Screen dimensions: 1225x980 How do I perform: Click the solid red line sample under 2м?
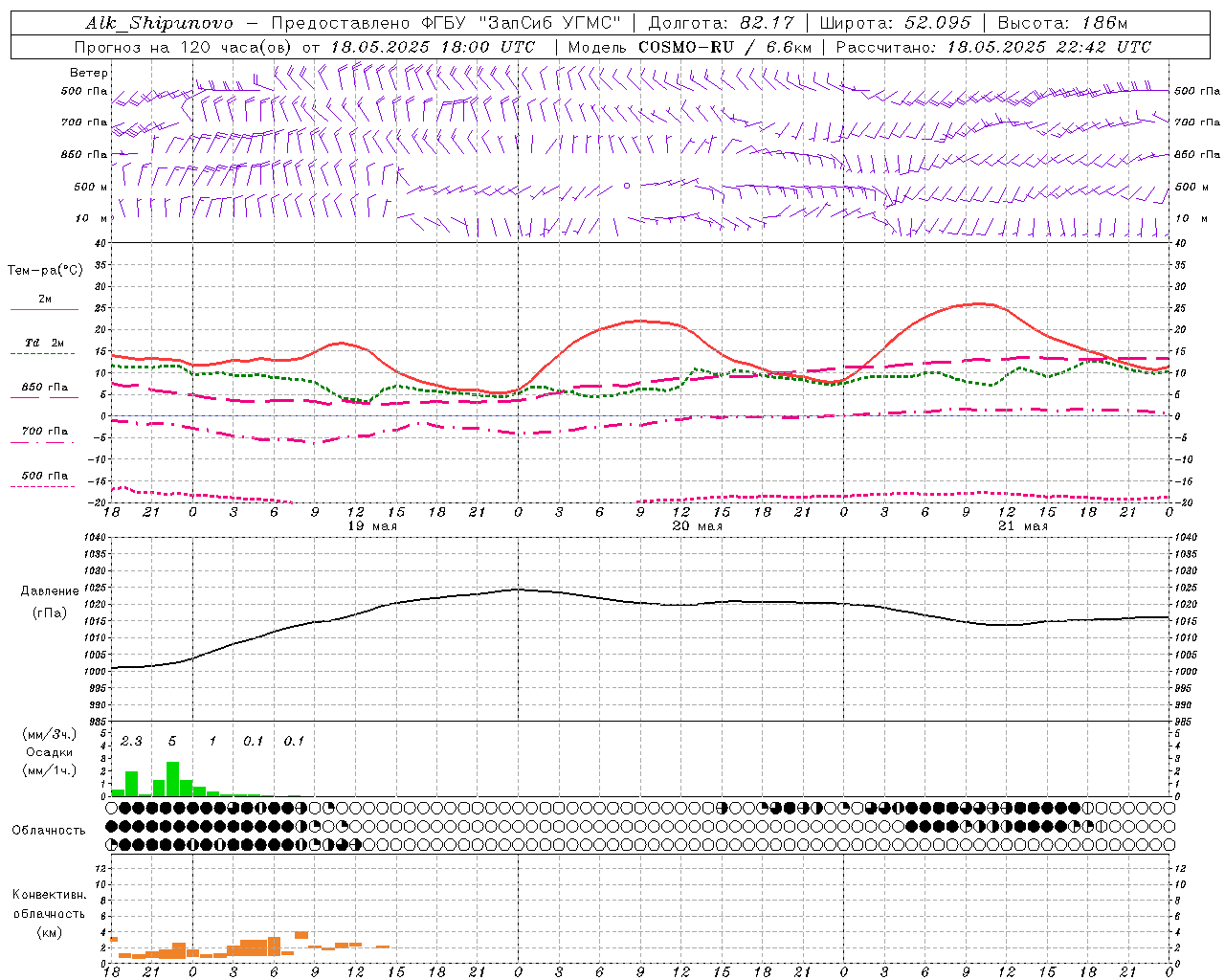pos(44,310)
